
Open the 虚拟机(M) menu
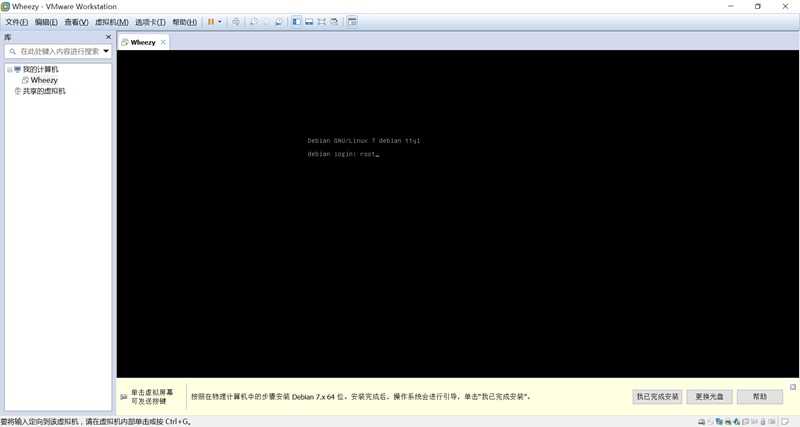(112, 22)
